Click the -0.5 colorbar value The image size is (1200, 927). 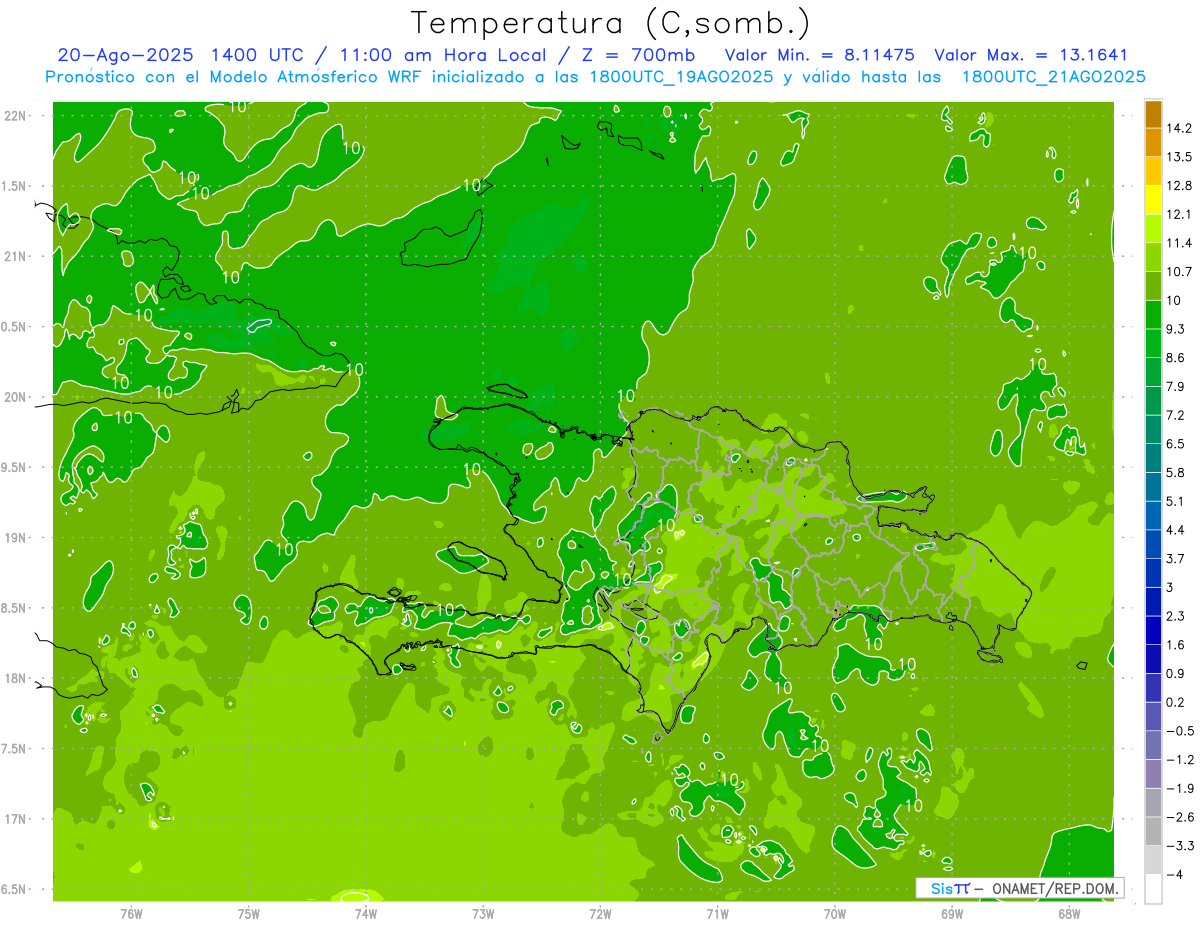click(x=1179, y=731)
